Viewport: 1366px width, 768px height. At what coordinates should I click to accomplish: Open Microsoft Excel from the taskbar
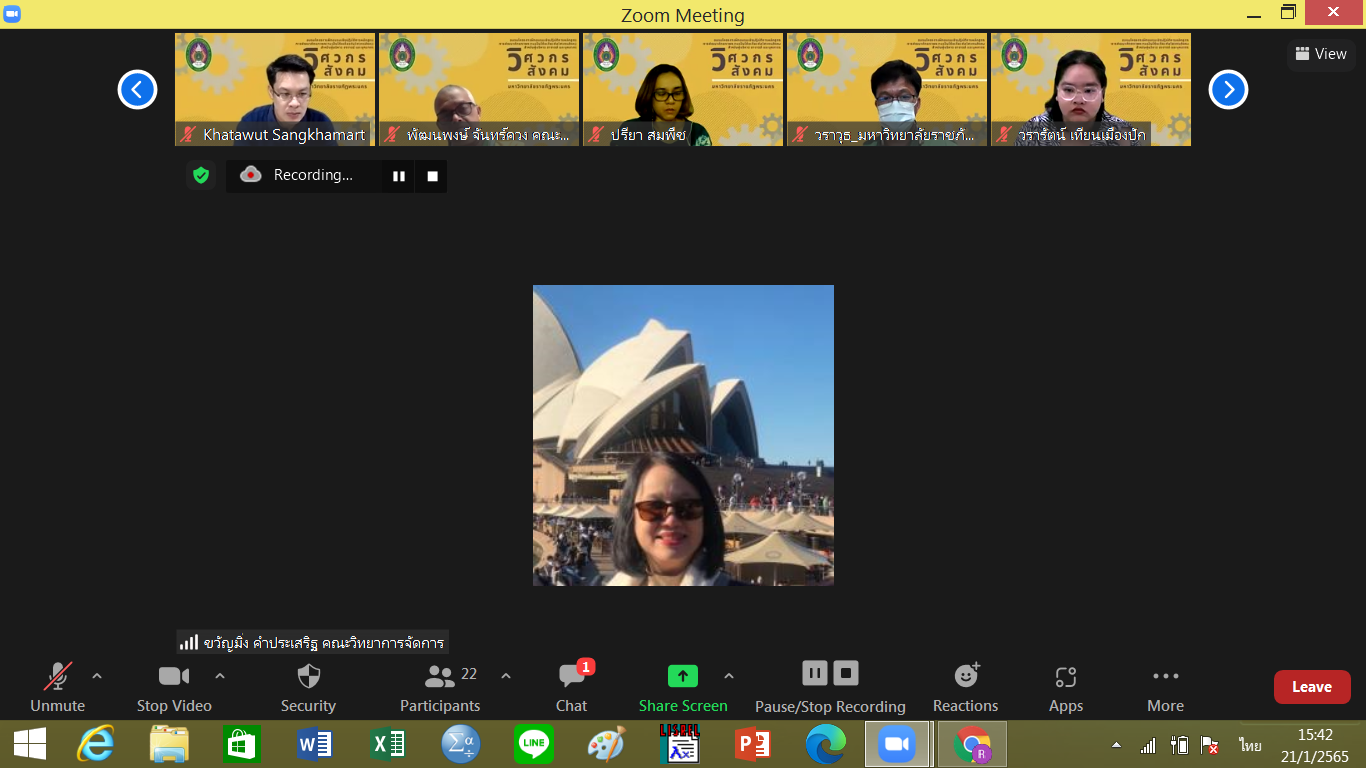click(388, 744)
